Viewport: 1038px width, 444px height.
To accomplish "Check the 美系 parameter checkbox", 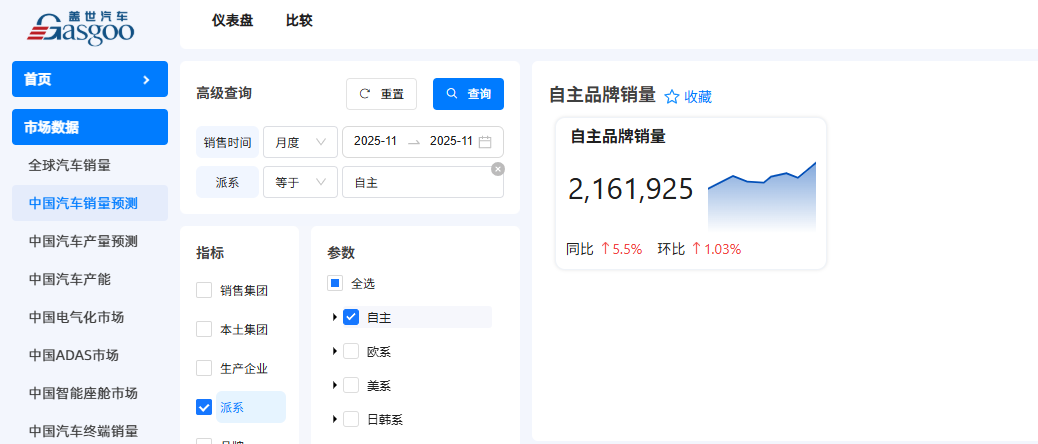I will tap(351, 385).
